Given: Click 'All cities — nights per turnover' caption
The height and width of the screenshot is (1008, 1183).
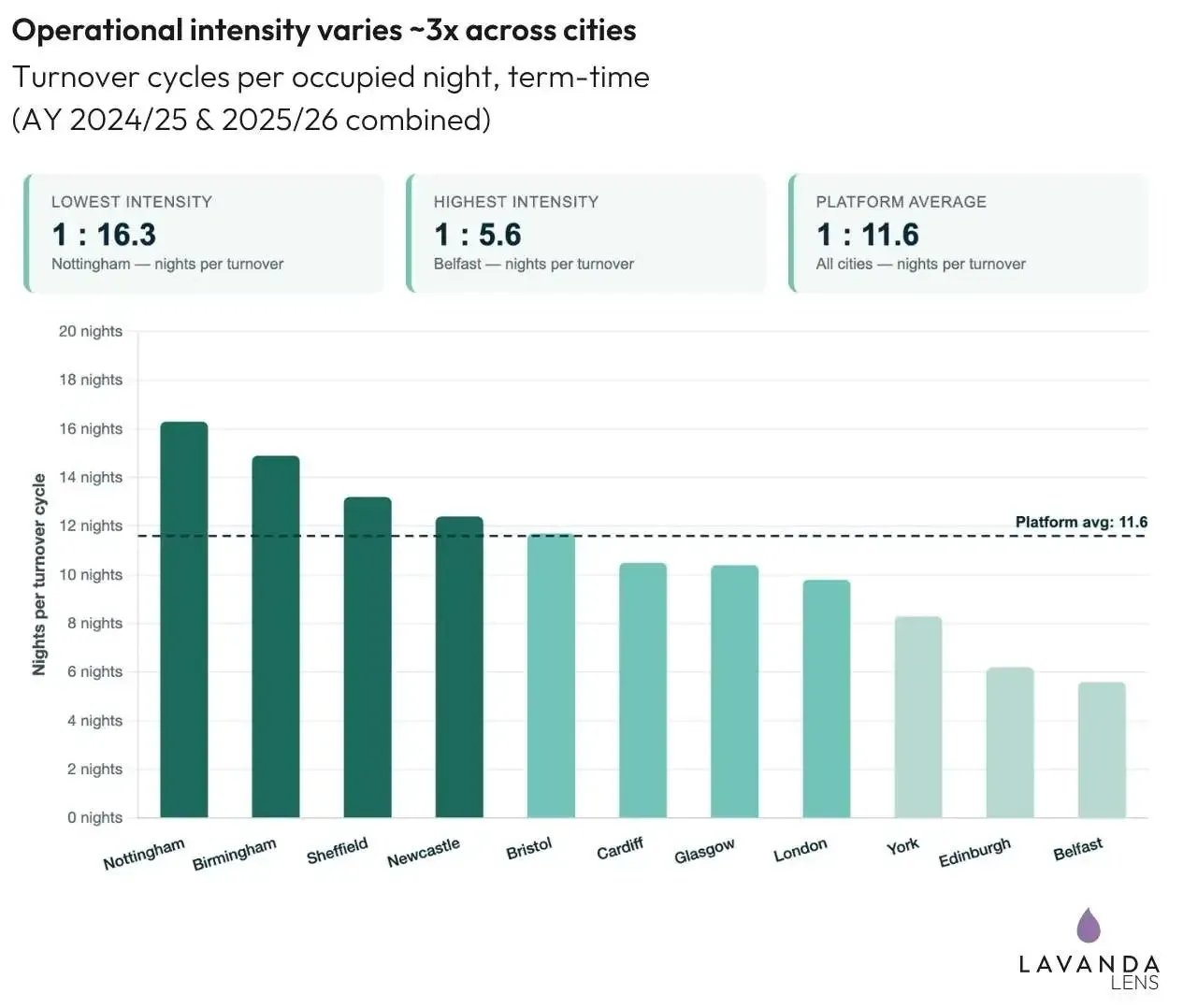Looking at the screenshot, I should tap(921, 264).
